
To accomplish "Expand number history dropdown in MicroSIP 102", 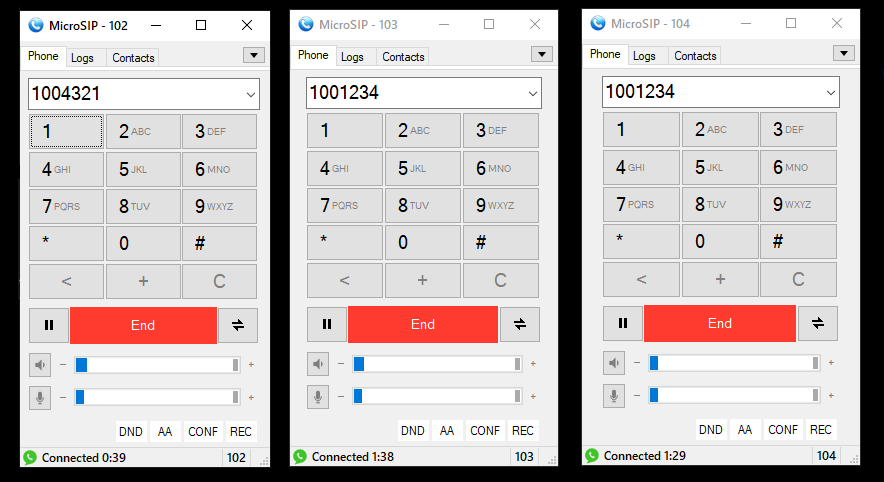I will point(251,94).
